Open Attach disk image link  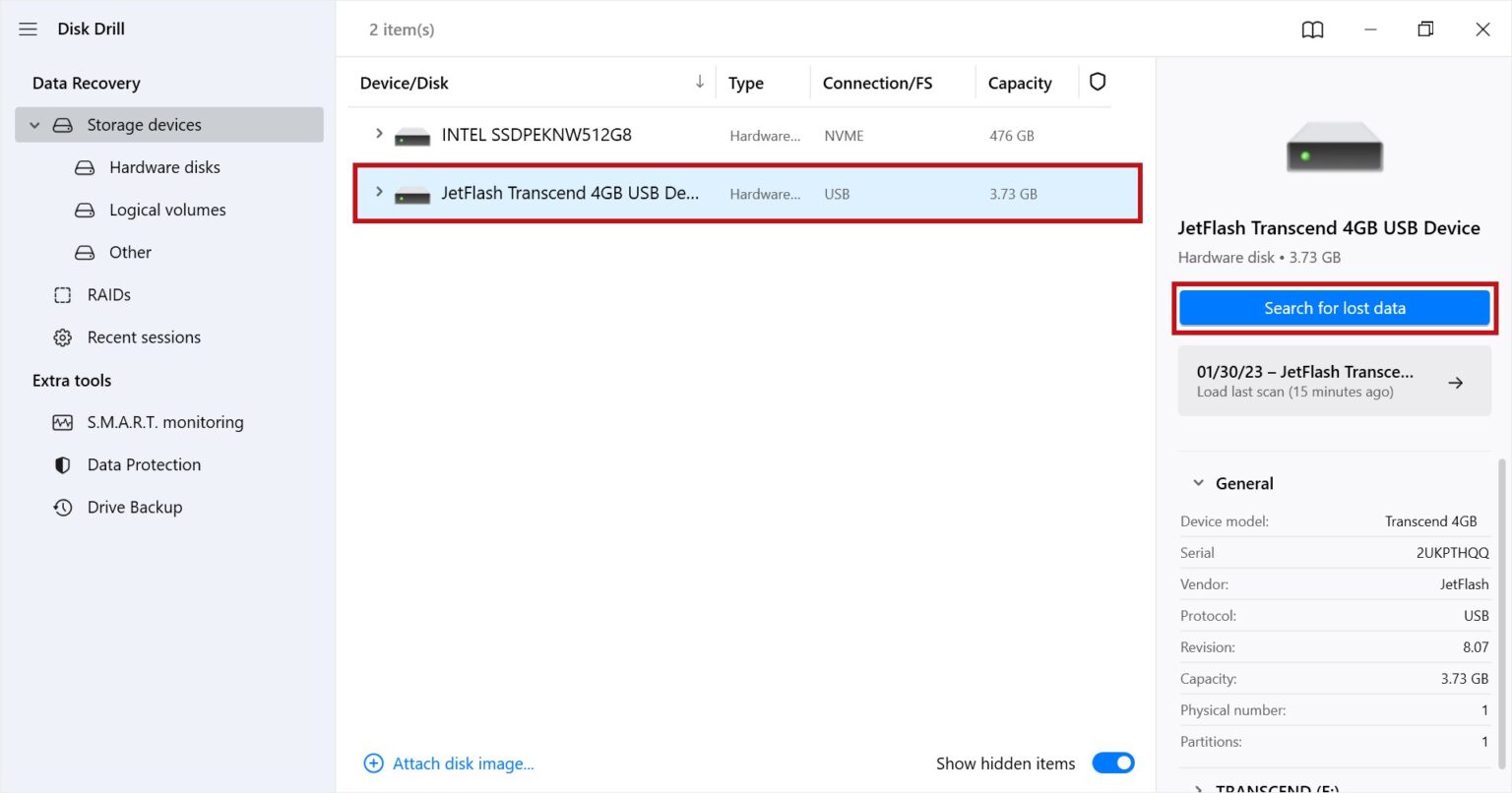[x=463, y=763]
